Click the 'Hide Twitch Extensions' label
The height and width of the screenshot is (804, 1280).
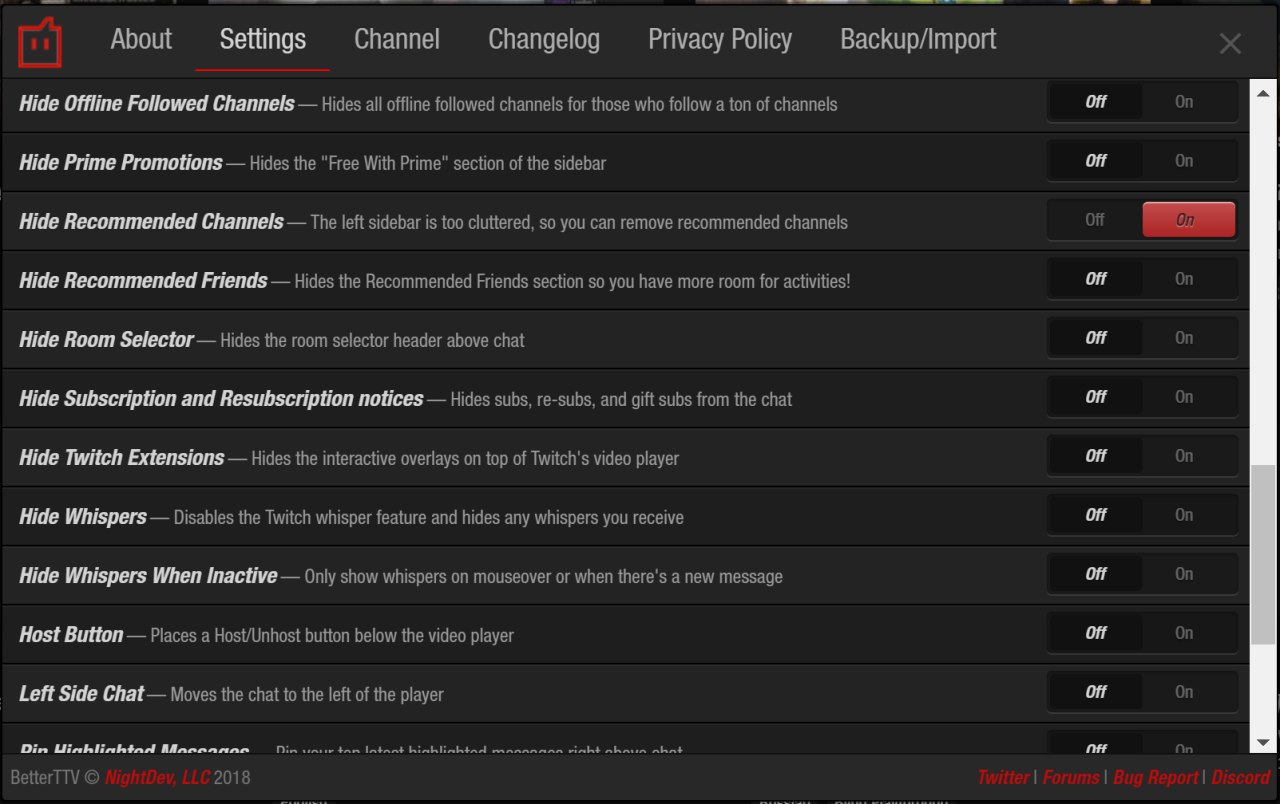pos(122,457)
